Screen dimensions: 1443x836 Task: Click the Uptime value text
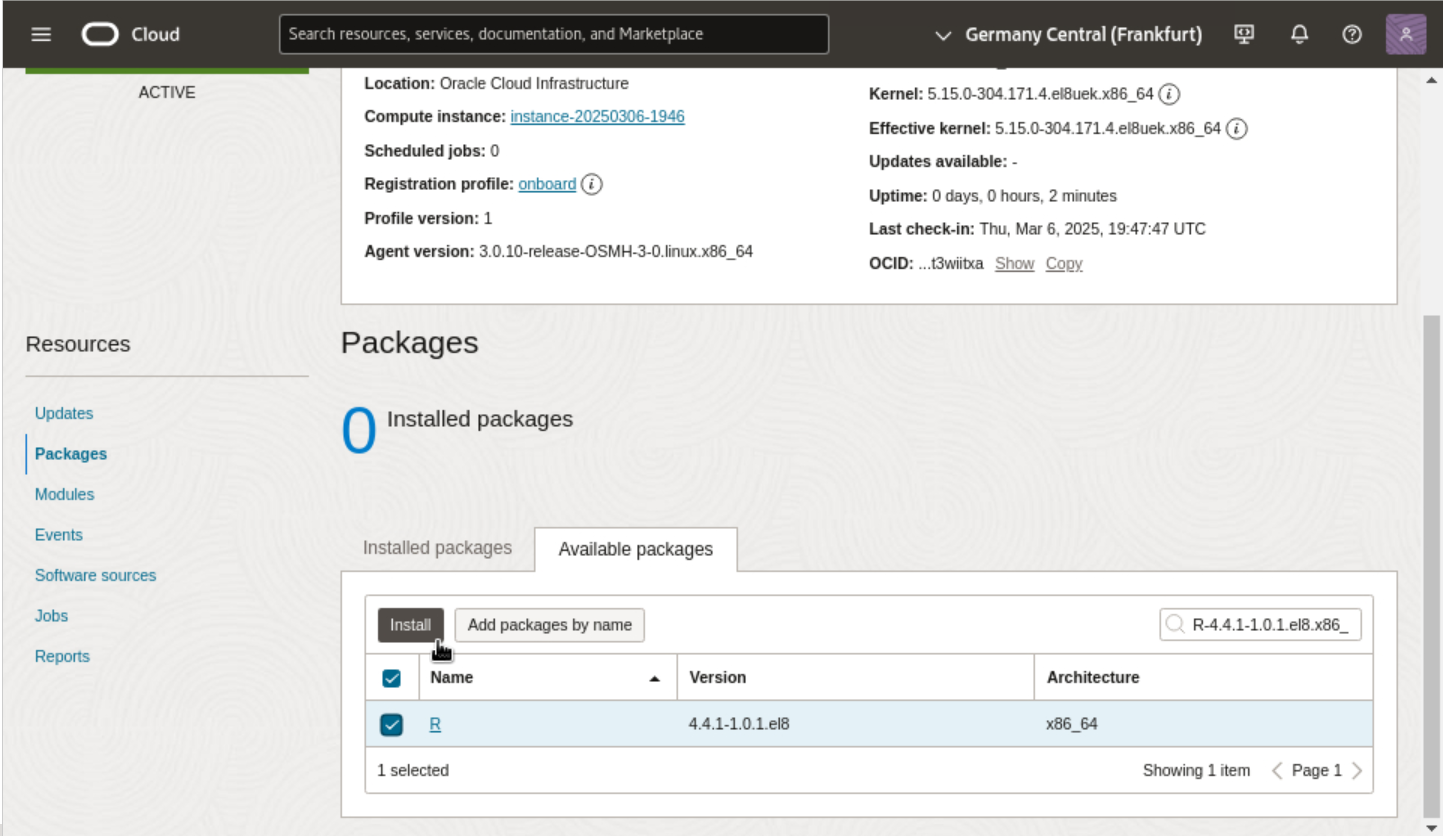[x=1025, y=196]
